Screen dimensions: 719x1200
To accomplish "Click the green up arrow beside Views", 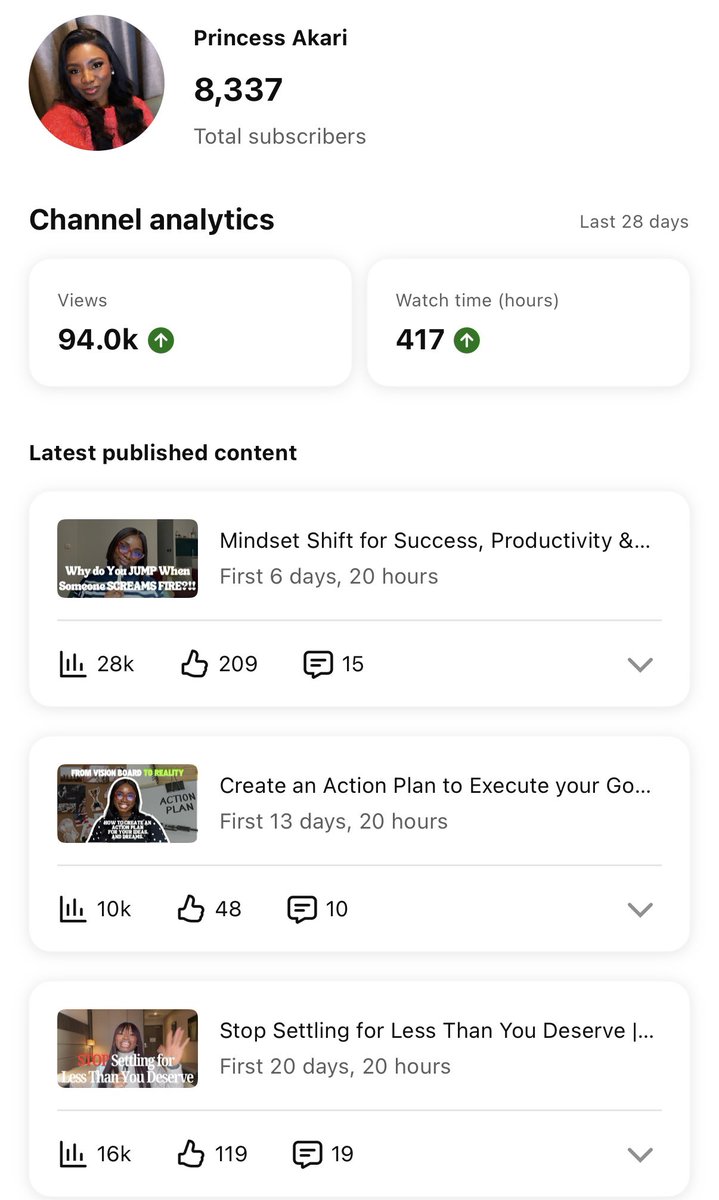I will pyautogui.click(x=161, y=340).
